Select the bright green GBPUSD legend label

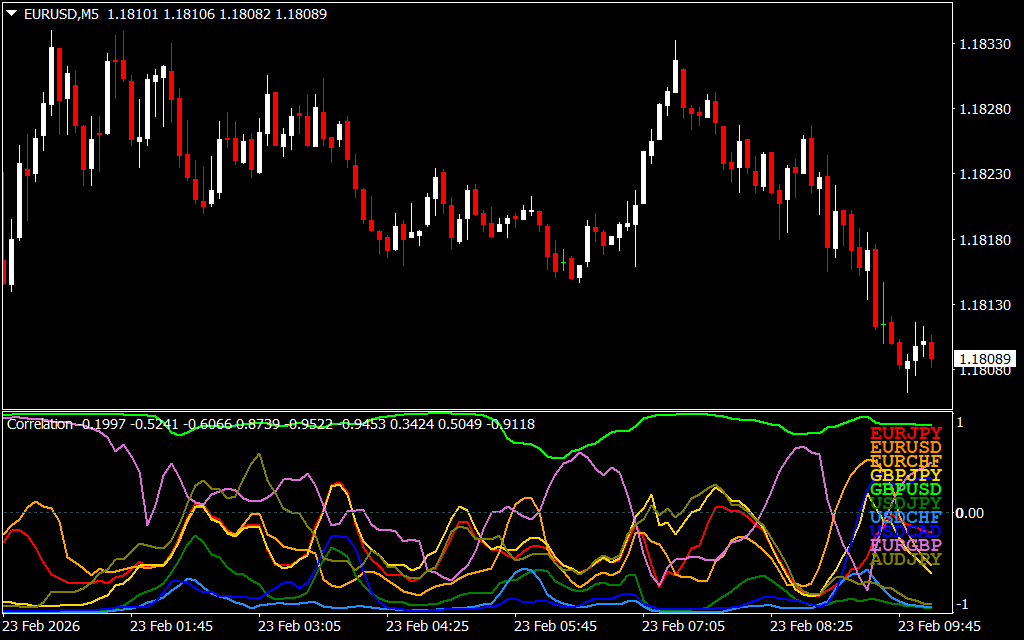[x=906, y=489]
